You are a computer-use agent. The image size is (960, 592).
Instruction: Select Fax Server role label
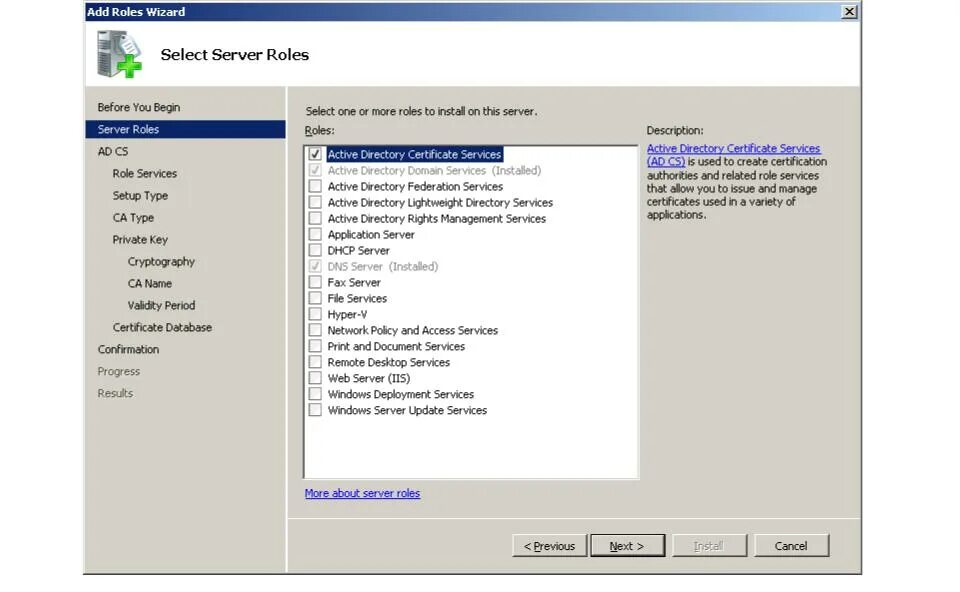[354, 282]
